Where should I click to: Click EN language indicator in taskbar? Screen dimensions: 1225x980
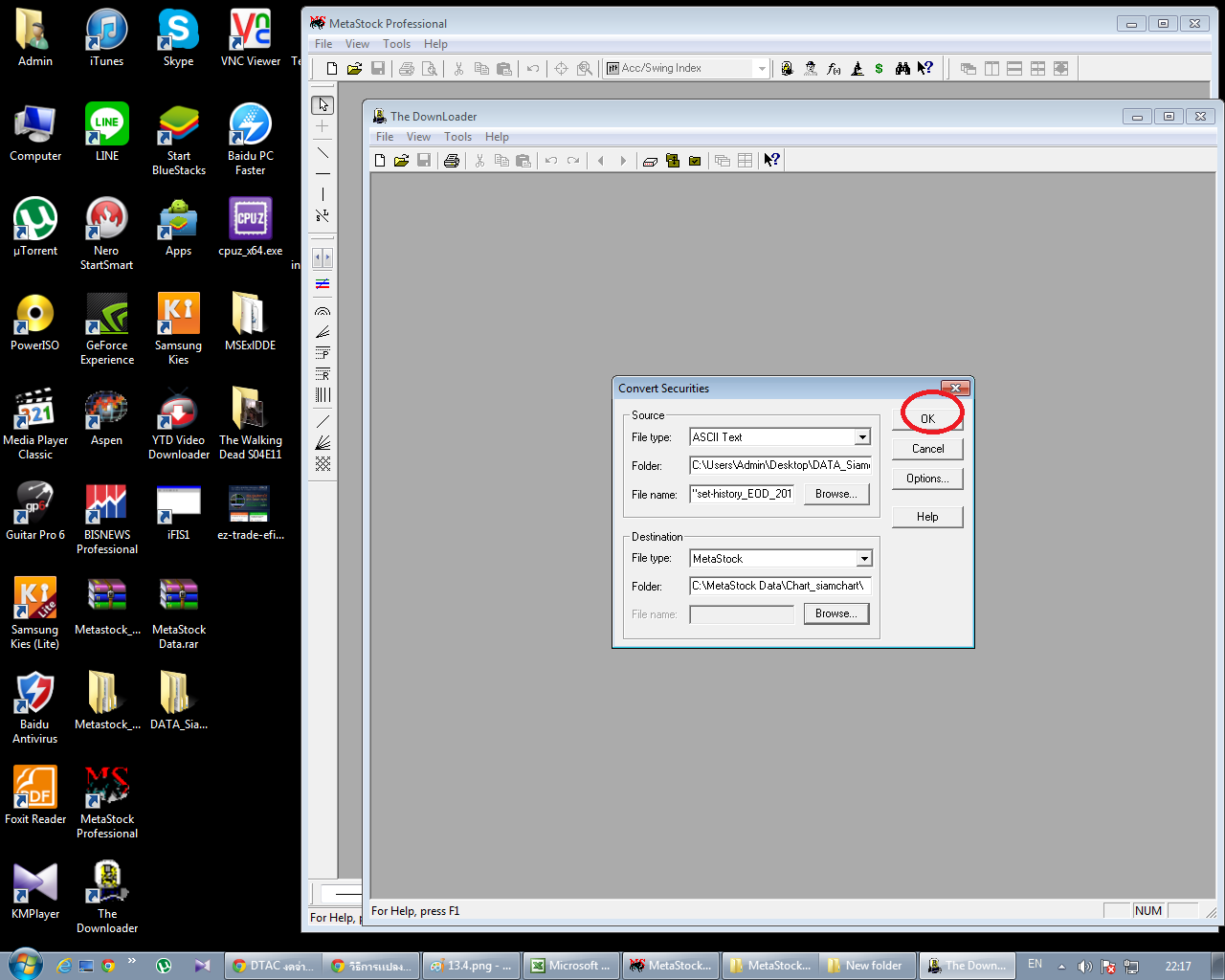1035,965
